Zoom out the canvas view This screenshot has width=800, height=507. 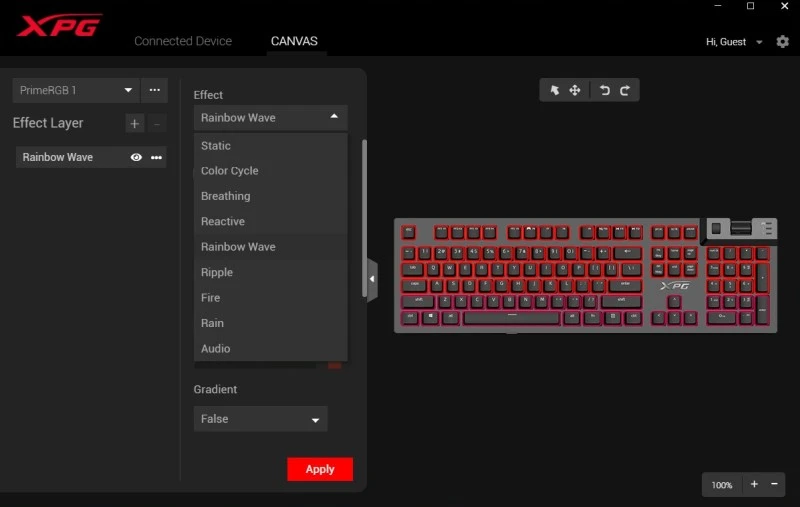[774, 484]
